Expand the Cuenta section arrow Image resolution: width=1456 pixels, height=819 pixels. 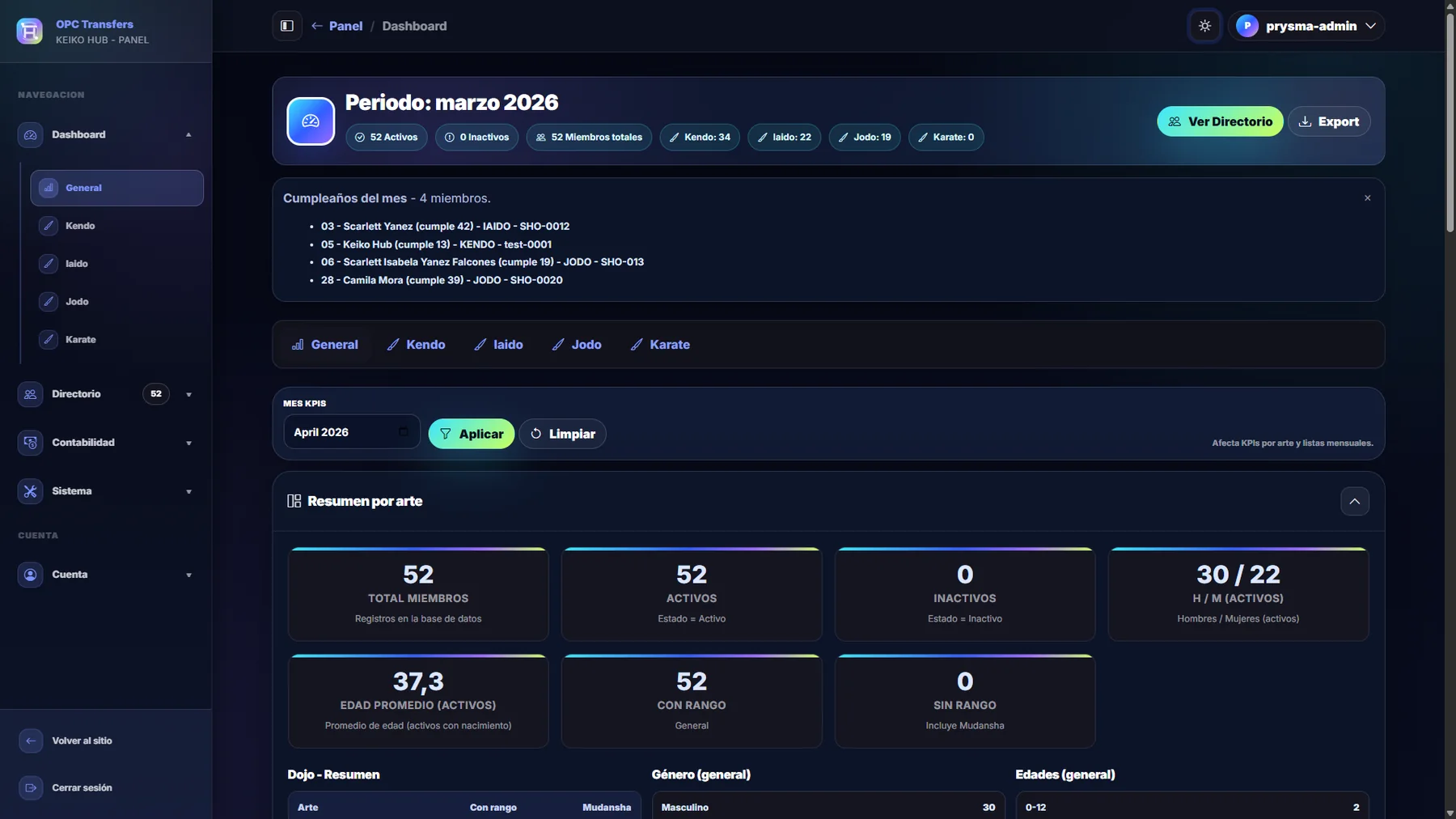point(188,575)
